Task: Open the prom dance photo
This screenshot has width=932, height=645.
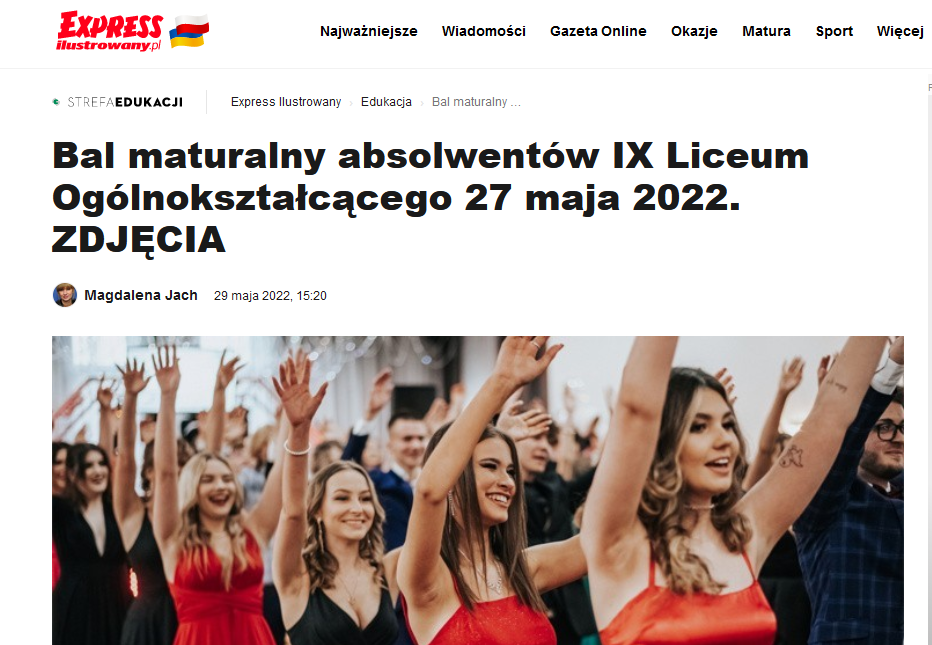Action: coord(478,490)
